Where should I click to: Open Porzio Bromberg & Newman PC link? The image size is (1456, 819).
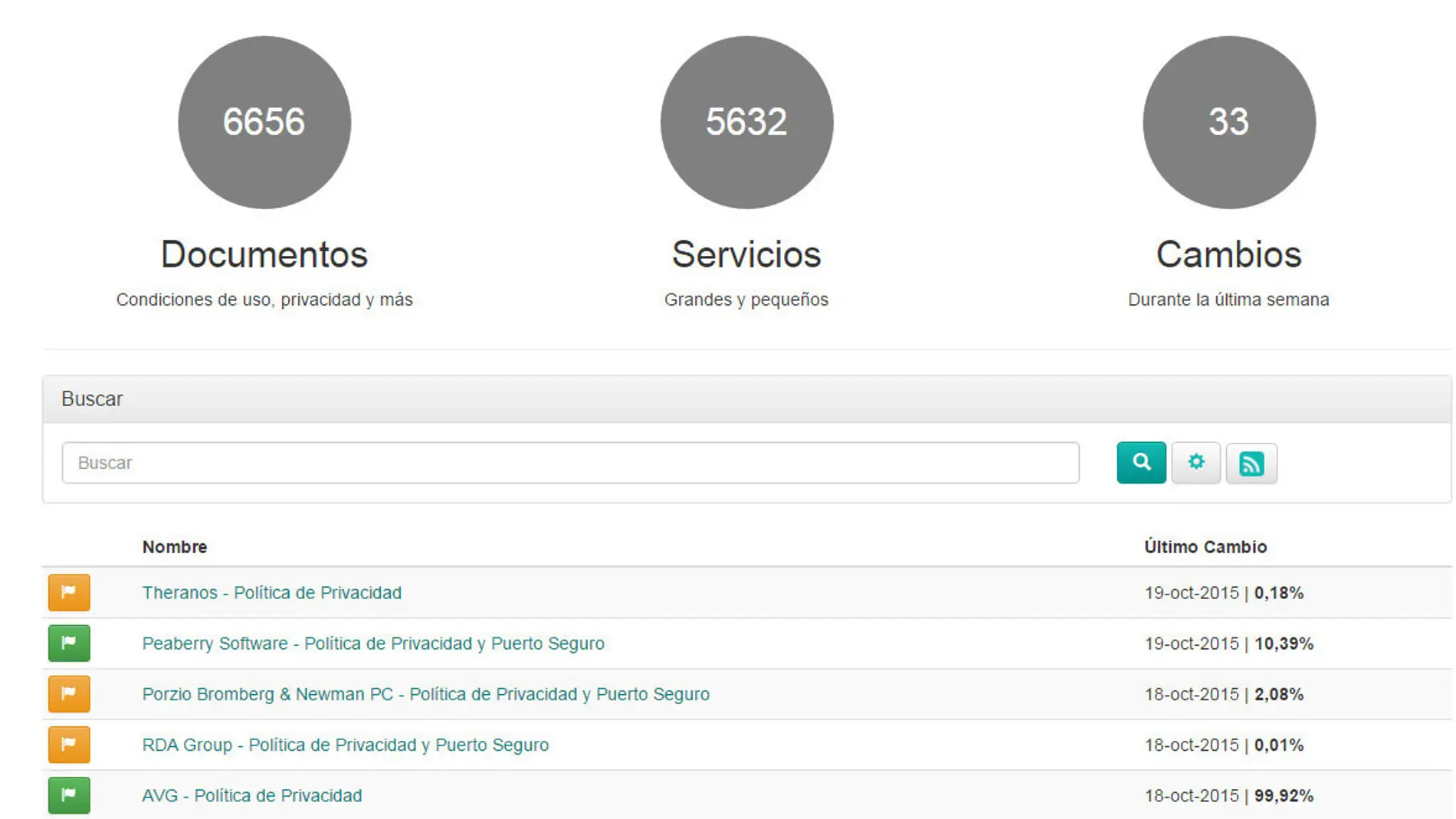point(425,694)
